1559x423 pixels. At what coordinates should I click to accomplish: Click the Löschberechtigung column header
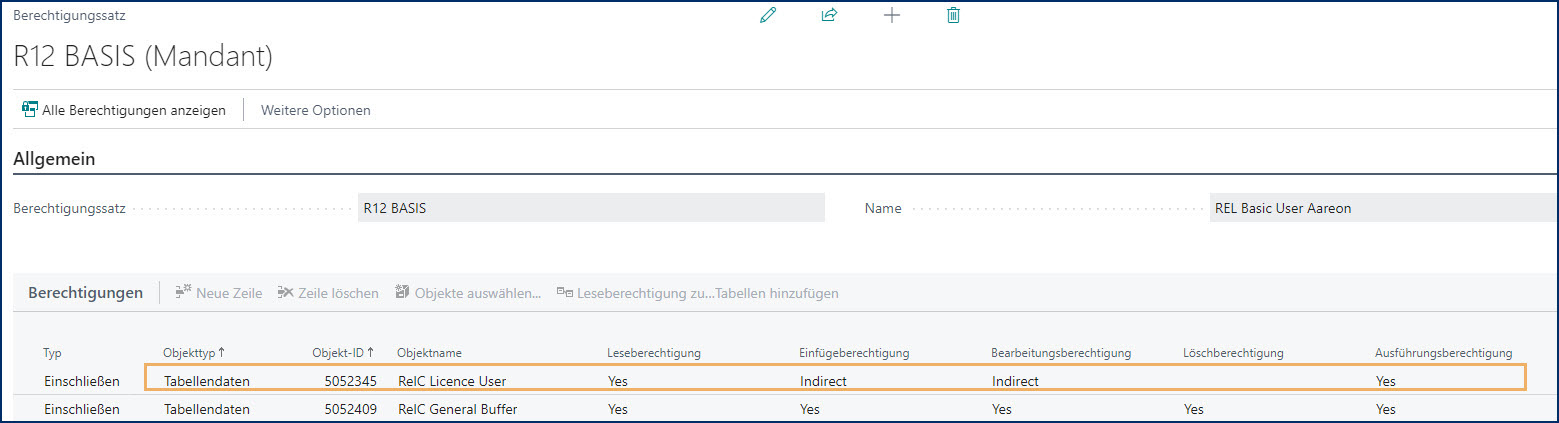1233,353
